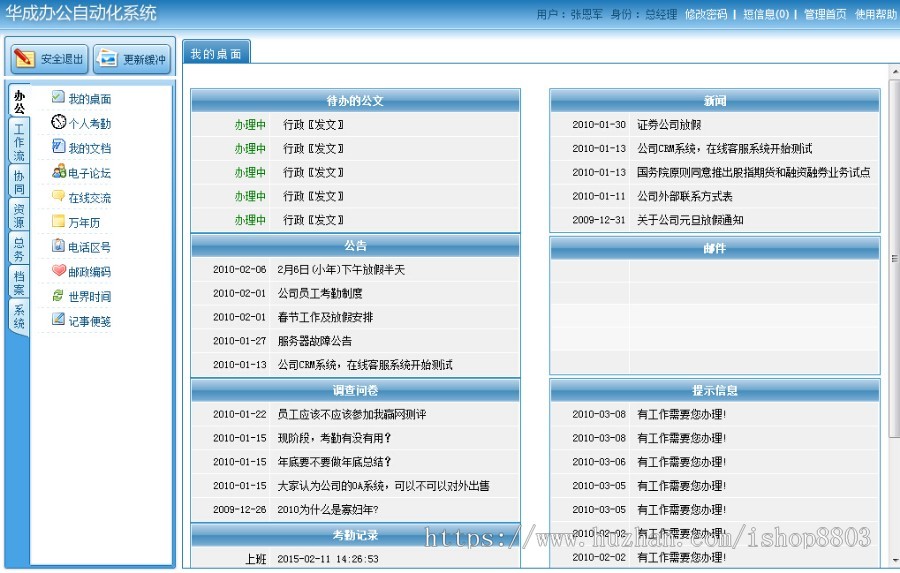Viewport: 900px width, 573px height.
Task: Go to 管理首页 link
Action: pyautogui.click(x=825, y=14)
